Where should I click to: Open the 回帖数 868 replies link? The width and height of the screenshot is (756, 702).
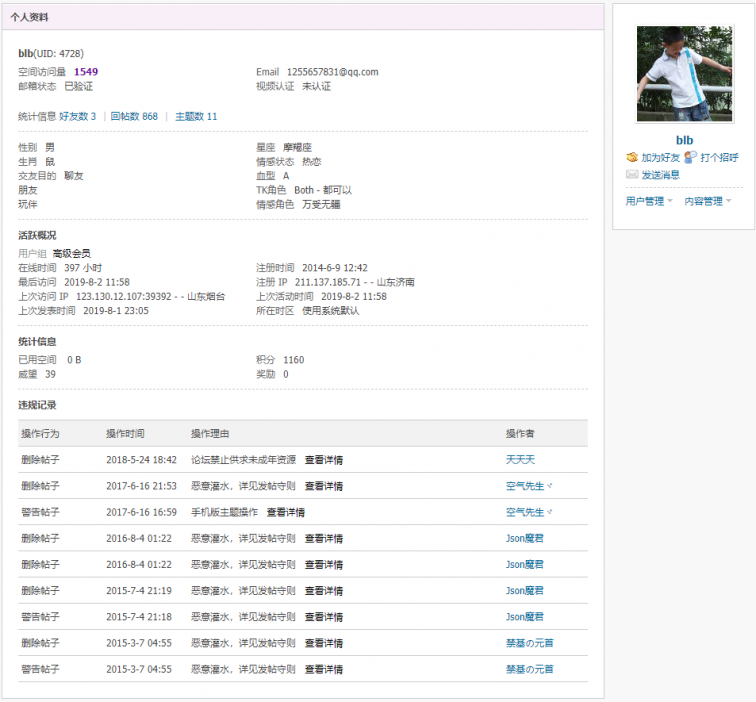click(x=134, y=117)
